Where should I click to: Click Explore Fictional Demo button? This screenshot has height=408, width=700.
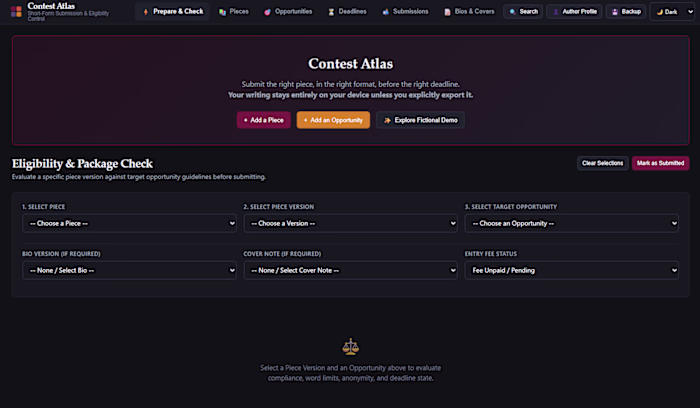pyautogui.click(x=420, y=120)
